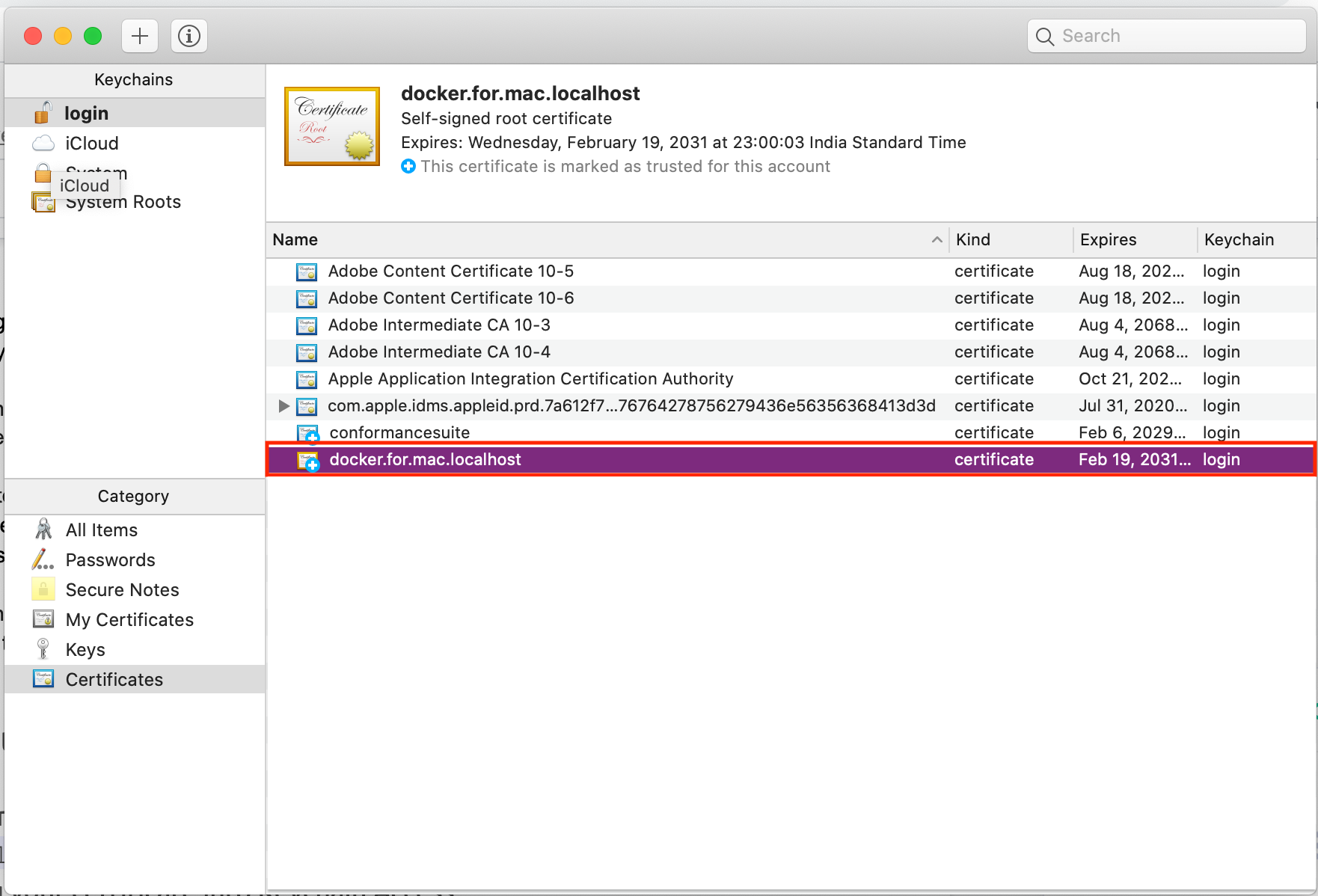Viewport: 1318px width, 896px height.
Task: Click the conformancesuite trusted certificate icon
Action: click(308, 434)
